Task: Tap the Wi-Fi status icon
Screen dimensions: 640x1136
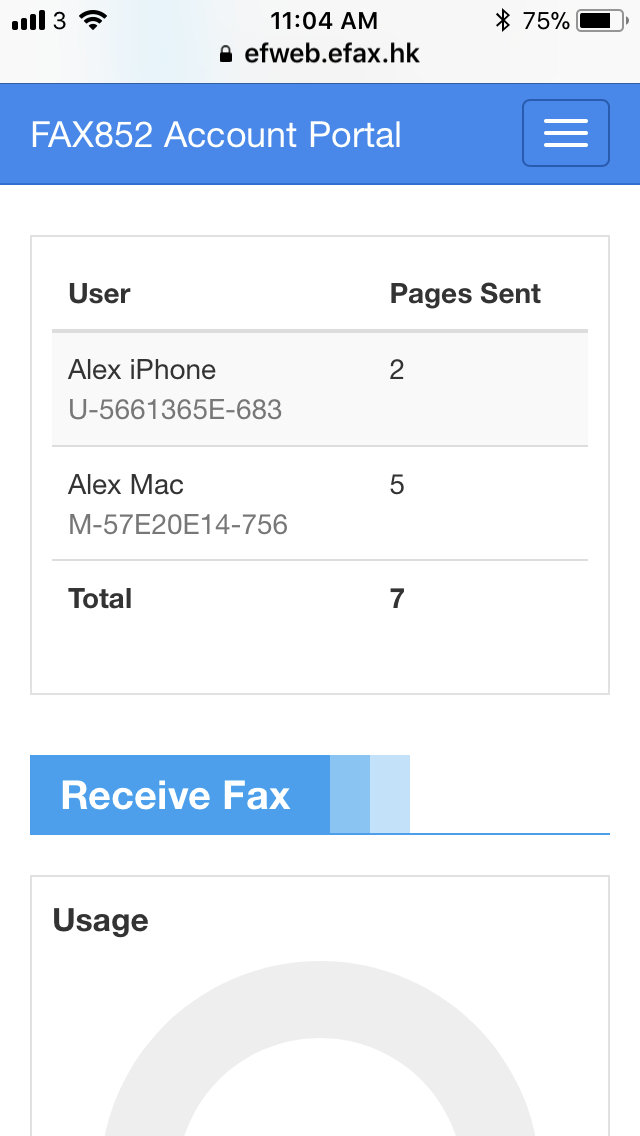Action: click(92, 21)
